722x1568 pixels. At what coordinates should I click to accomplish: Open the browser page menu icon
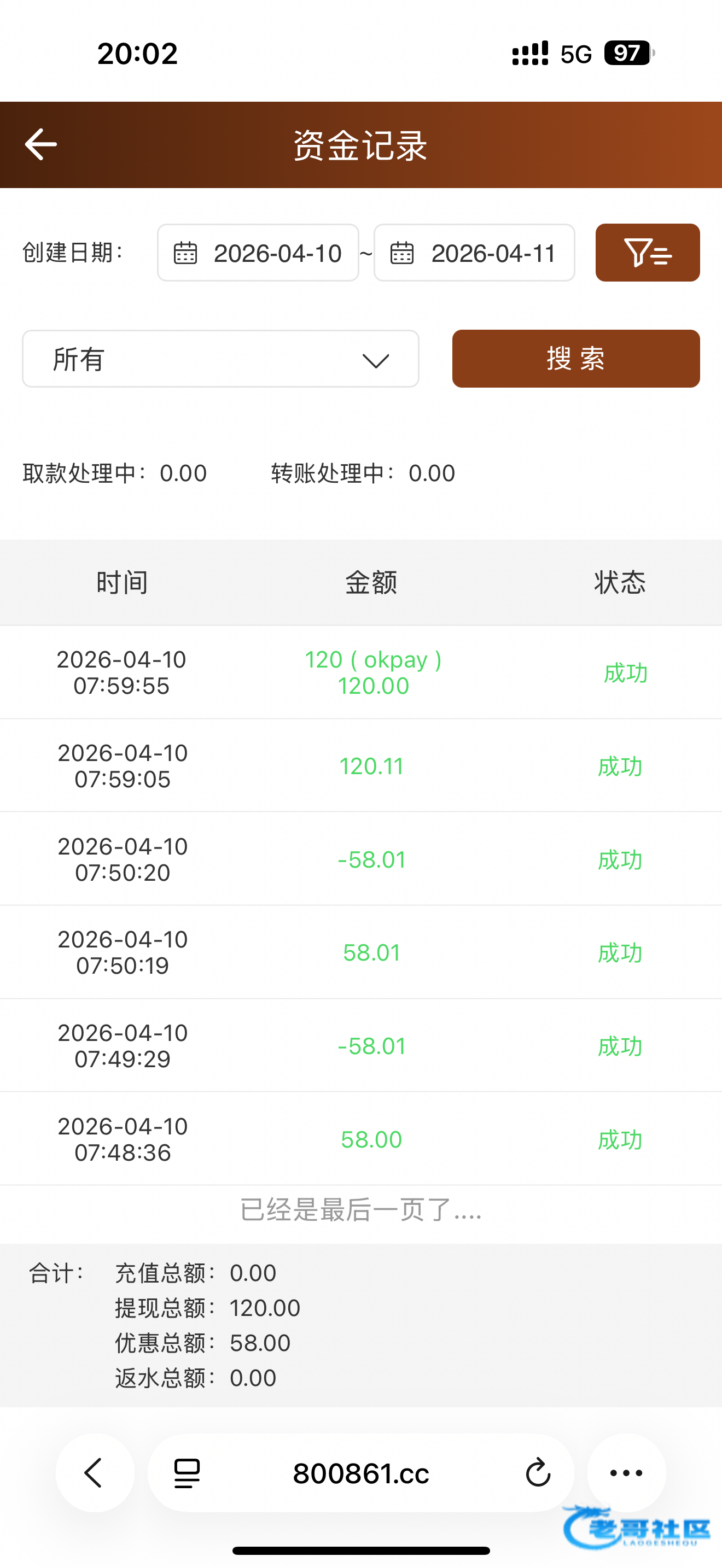187,1472
